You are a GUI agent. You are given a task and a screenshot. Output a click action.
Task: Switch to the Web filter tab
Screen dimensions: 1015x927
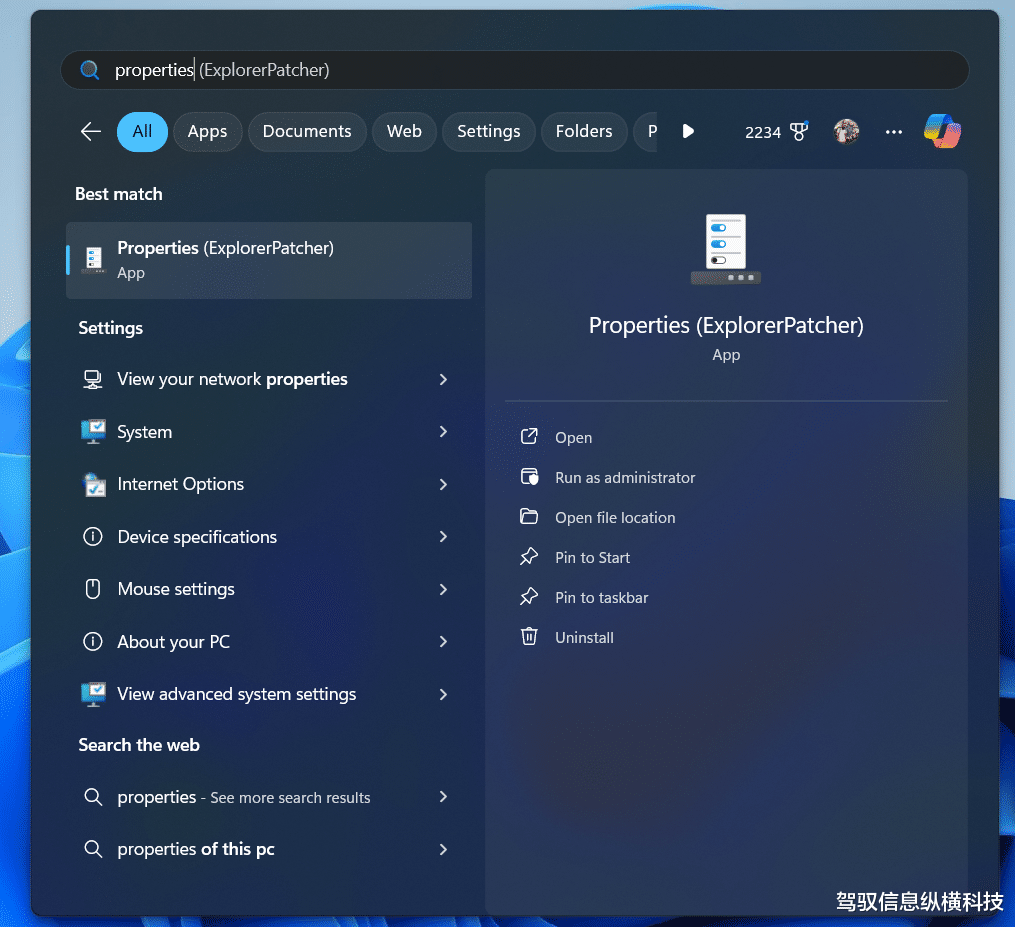[404, 132]
